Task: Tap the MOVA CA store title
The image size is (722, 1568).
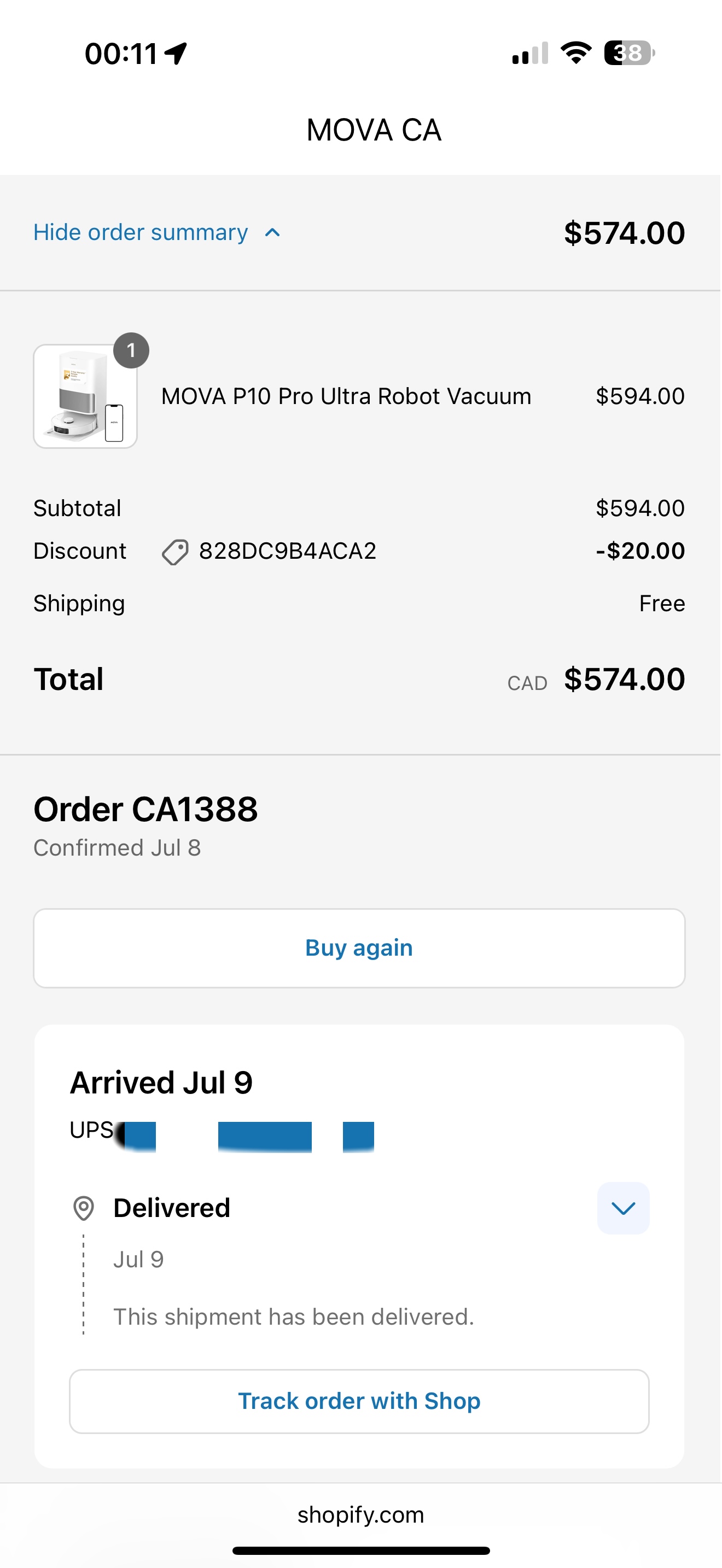Action: [x=373, y=130]
